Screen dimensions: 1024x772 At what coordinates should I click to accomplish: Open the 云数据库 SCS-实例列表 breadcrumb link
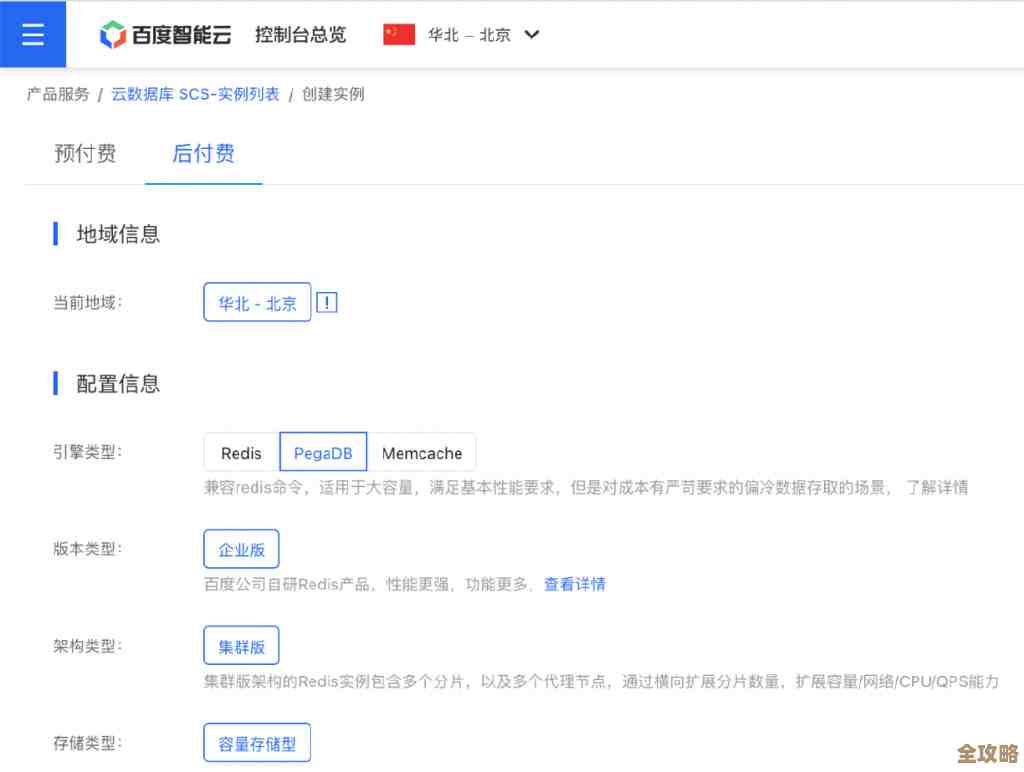(195, 93)
